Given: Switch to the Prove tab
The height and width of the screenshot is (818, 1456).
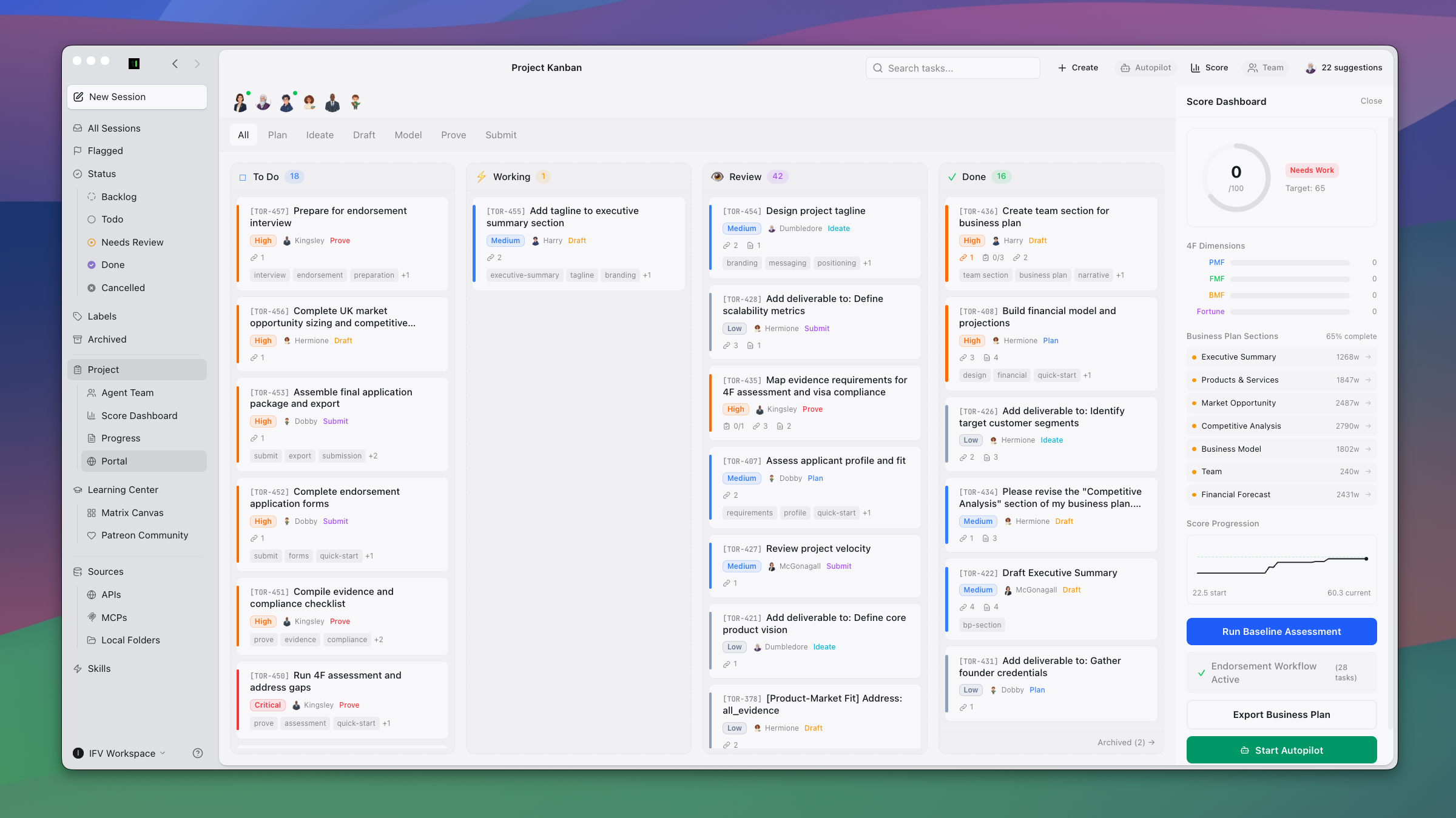Looking at the screenshot, I should (x=453, y=135).
